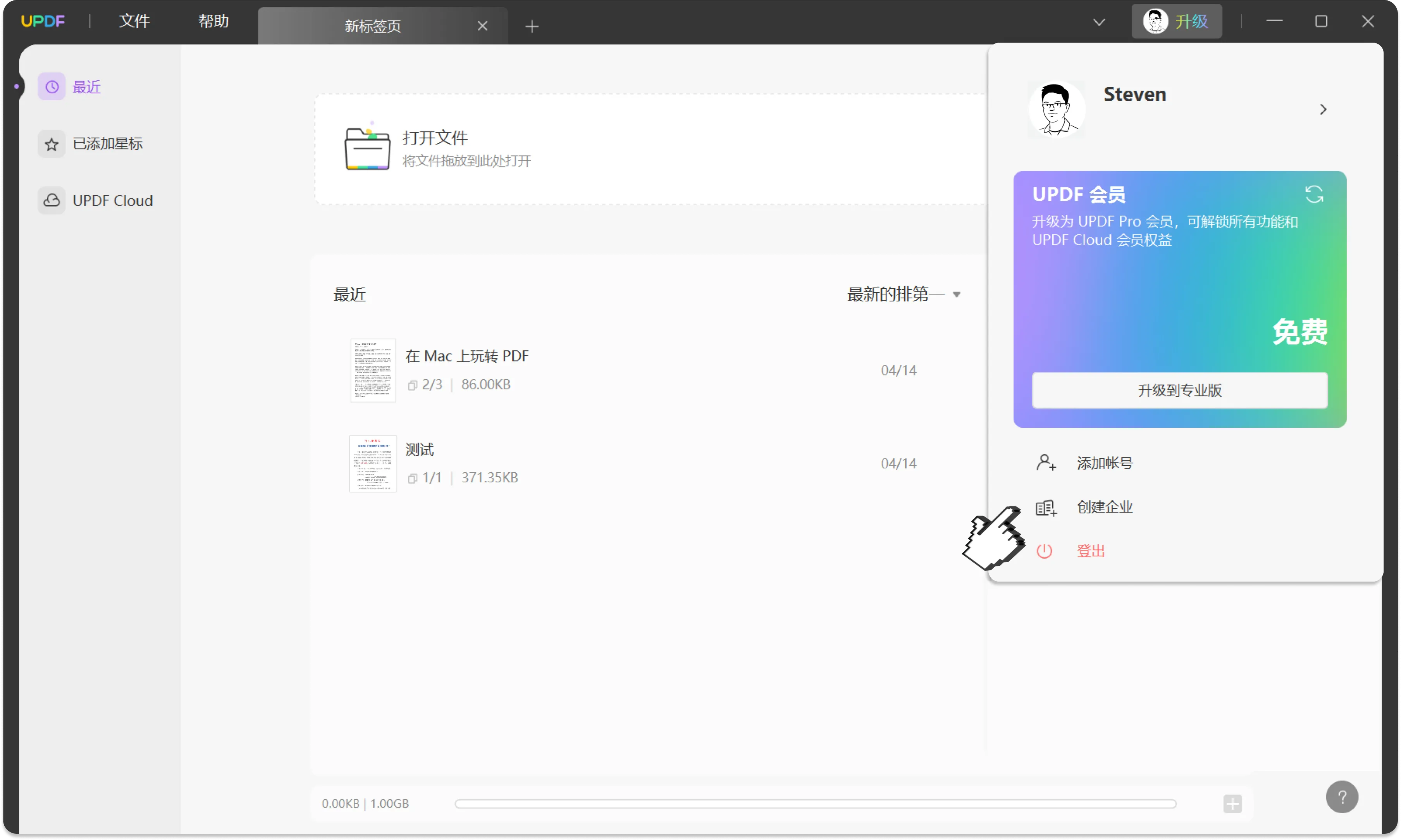This screenshot has width=1401, height=840.
Task: Open UPDF Cloud via cloud icon
Action: point(52,200)
